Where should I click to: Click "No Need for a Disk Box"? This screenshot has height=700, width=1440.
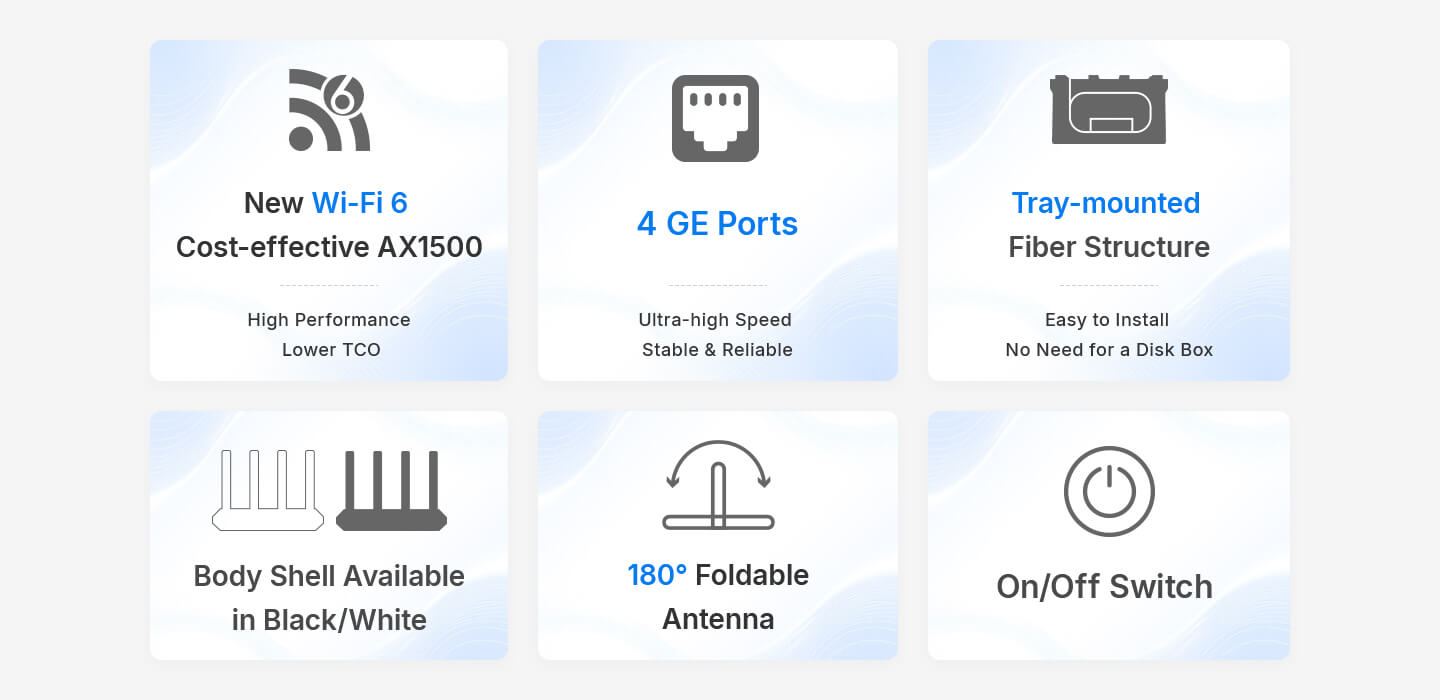pos(1108,350)
